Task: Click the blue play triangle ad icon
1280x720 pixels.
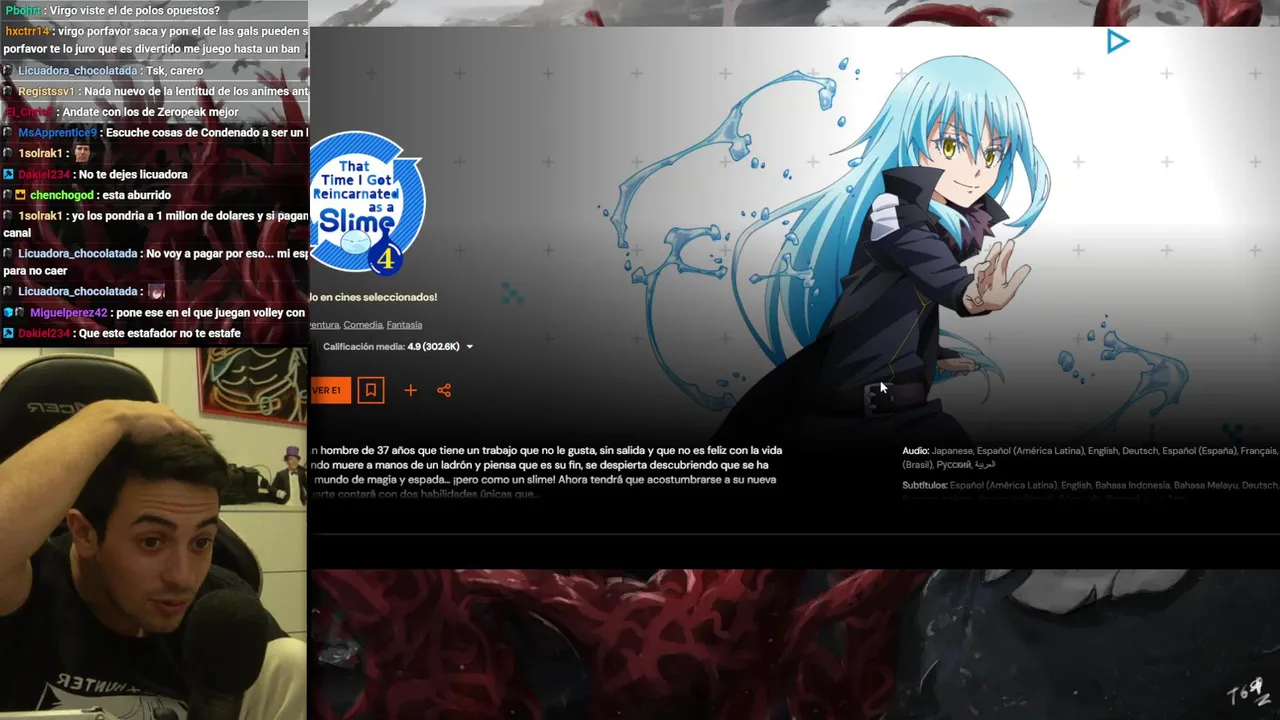Action: 1118,42
